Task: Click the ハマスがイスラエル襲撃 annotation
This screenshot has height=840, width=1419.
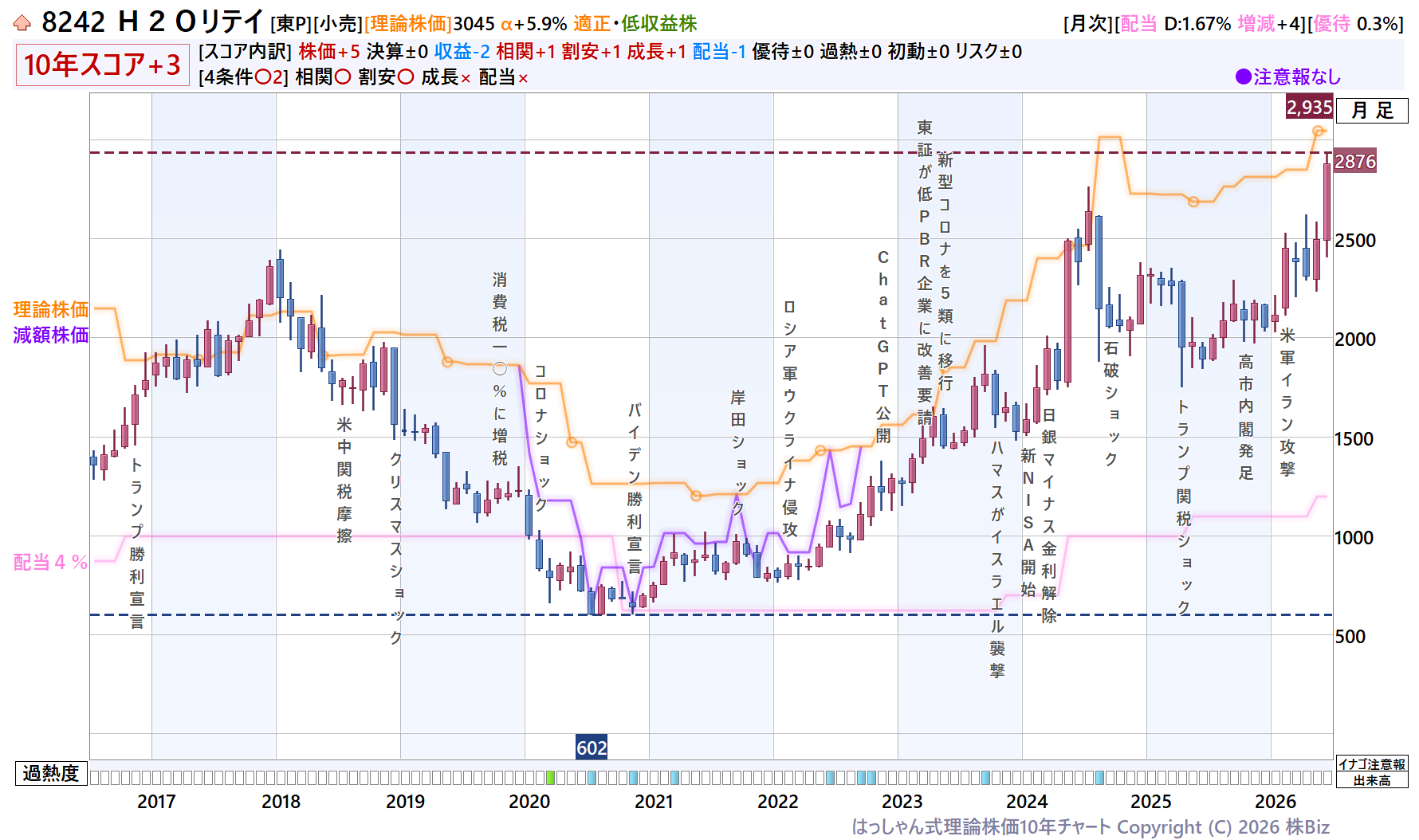Action: [x=997, y=559]
